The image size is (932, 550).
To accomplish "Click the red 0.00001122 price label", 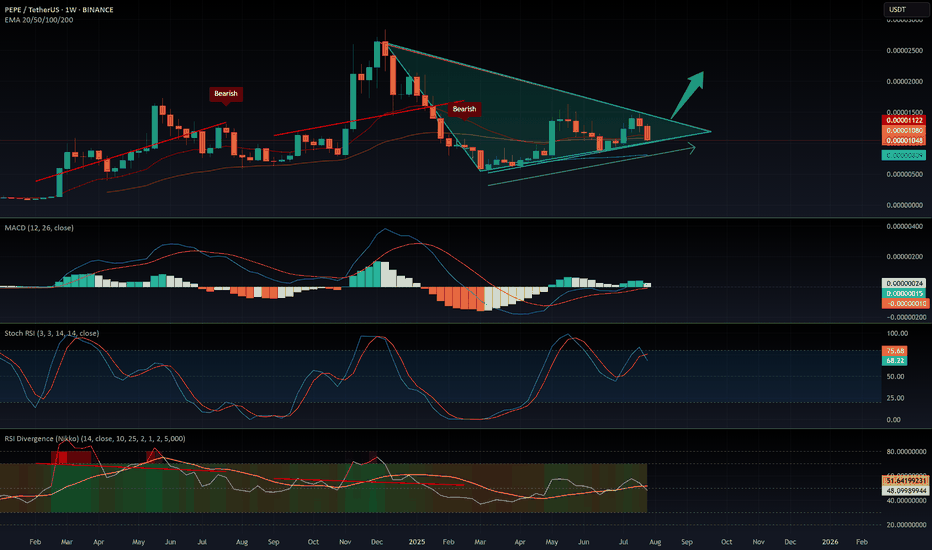I will [904, 120].
